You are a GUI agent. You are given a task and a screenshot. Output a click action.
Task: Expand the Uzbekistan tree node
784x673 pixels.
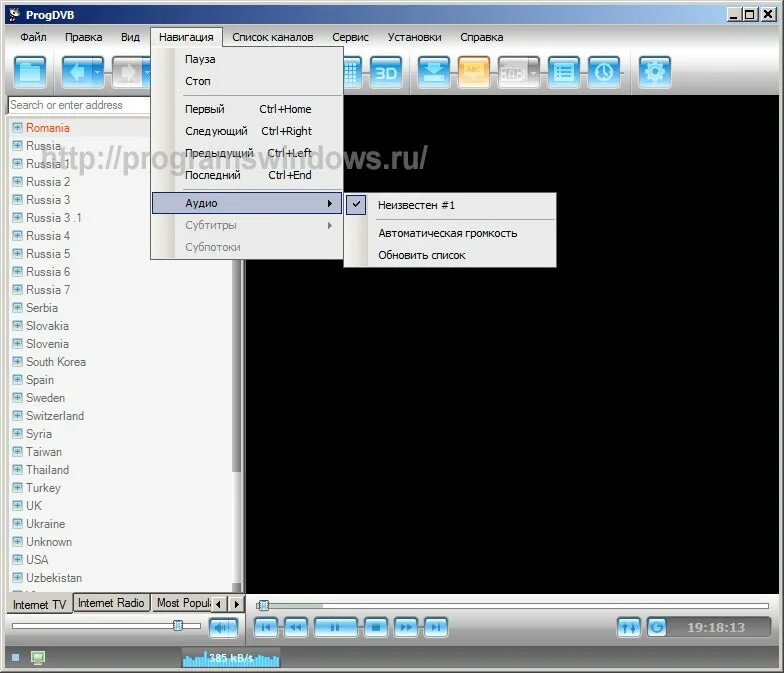click(17, 578)
